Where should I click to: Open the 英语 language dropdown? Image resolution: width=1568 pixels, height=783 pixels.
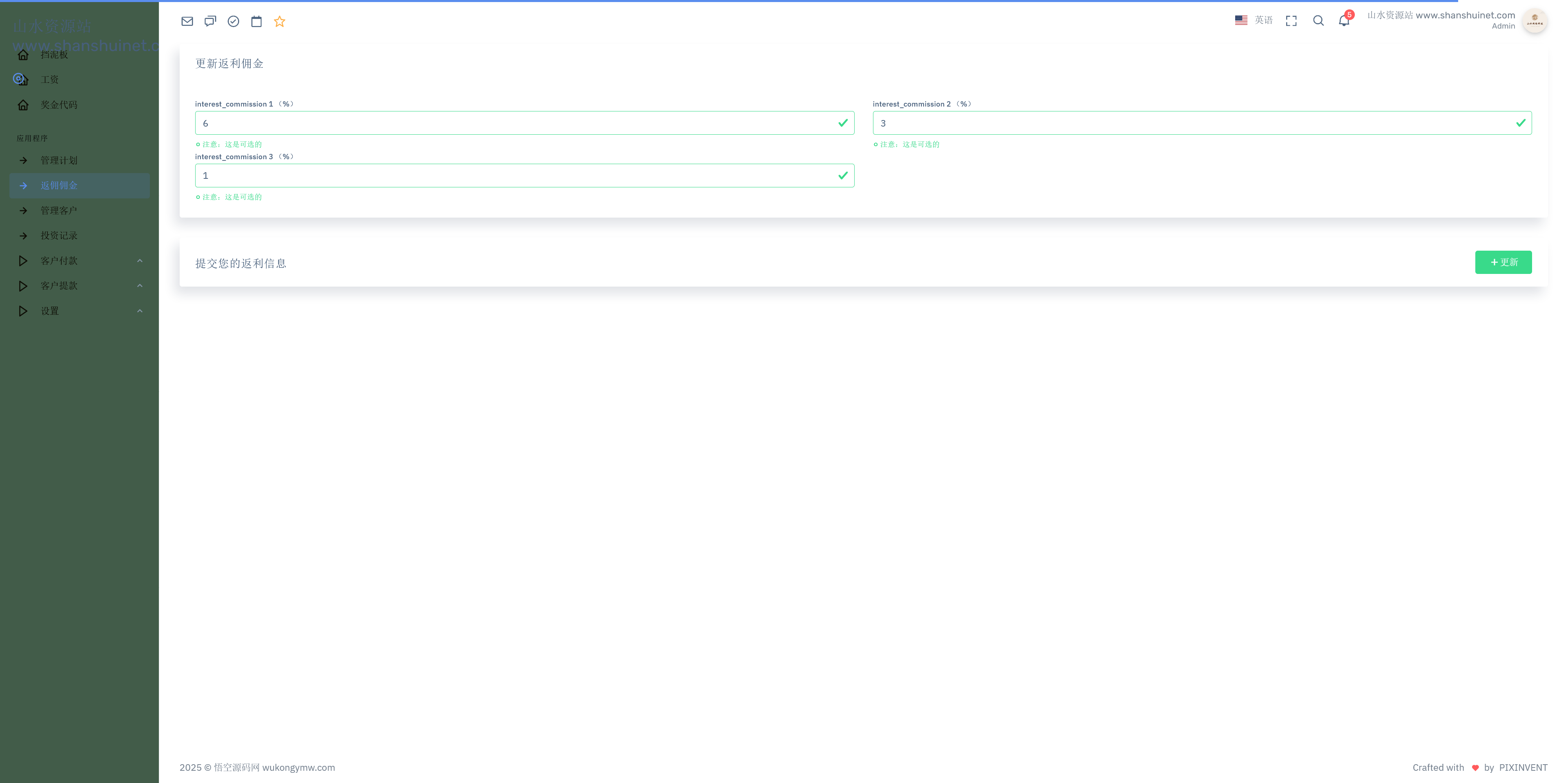click(x=1254, y=20)
